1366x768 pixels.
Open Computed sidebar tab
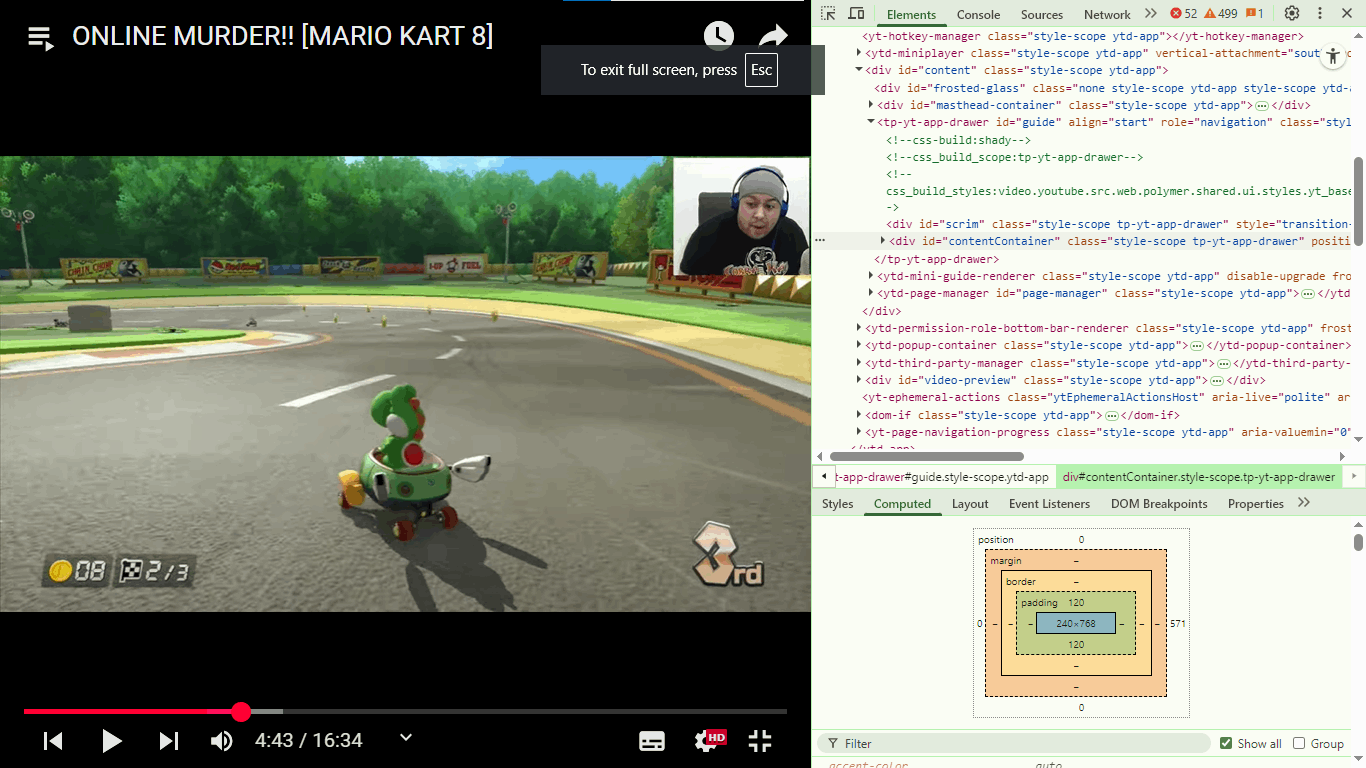coord(902,504)
